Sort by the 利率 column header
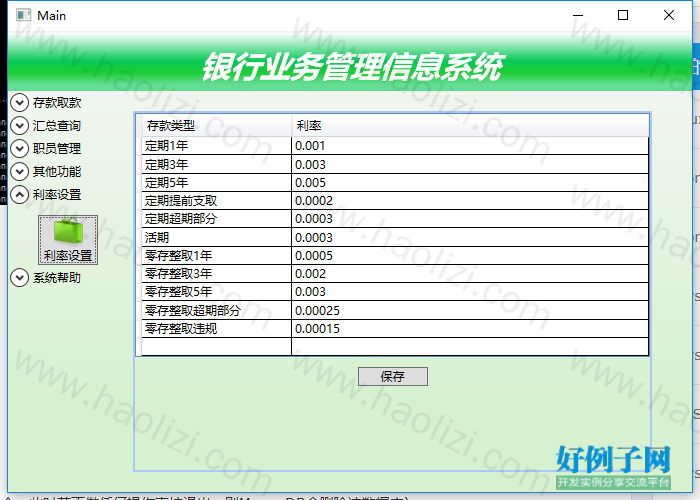 (470, 126)
